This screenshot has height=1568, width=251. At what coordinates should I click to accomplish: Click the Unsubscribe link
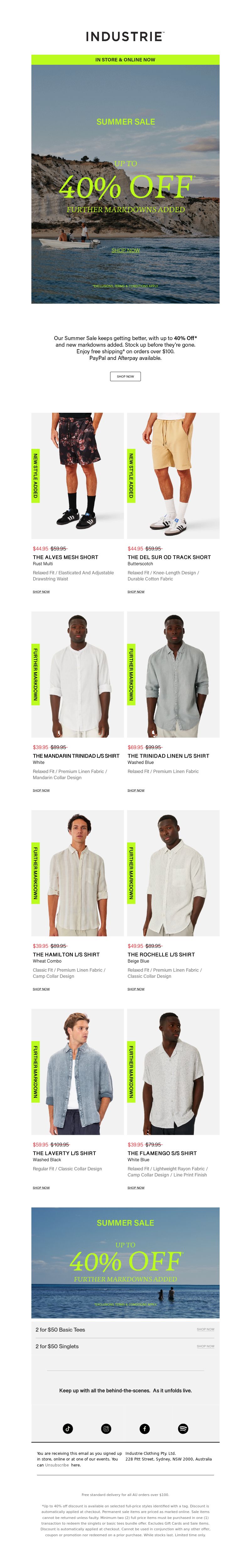56,1465
